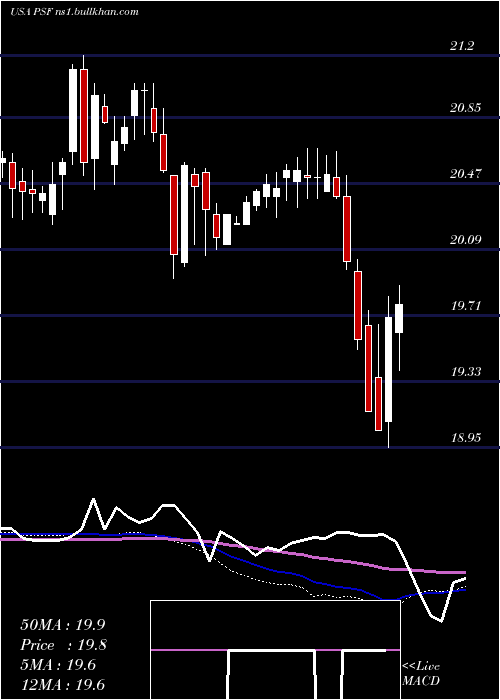Click the '50MA : 19.9' readout
The image size is (500, 700).
coord(62,625)
